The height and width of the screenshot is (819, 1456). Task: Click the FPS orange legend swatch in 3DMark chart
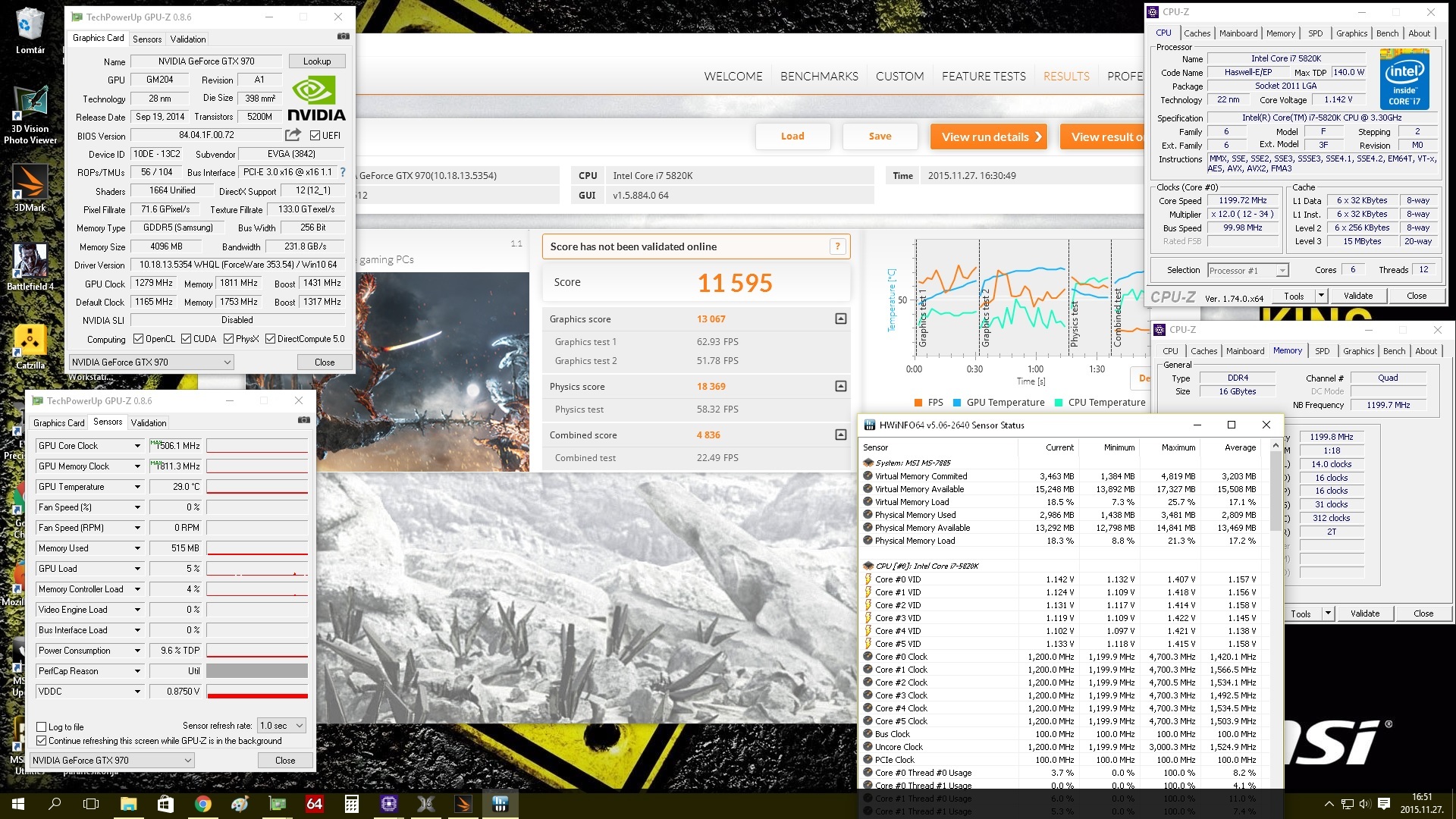(x=918, y=403)
